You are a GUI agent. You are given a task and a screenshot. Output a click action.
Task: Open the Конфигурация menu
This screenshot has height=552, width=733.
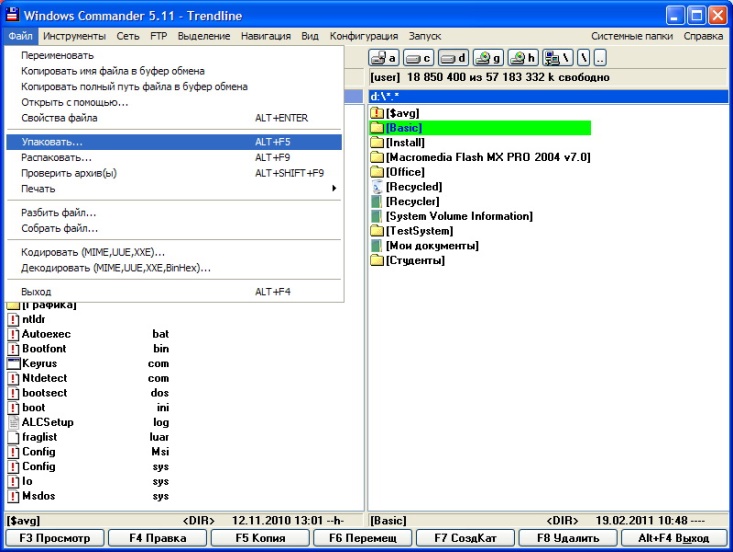(364, 36)
